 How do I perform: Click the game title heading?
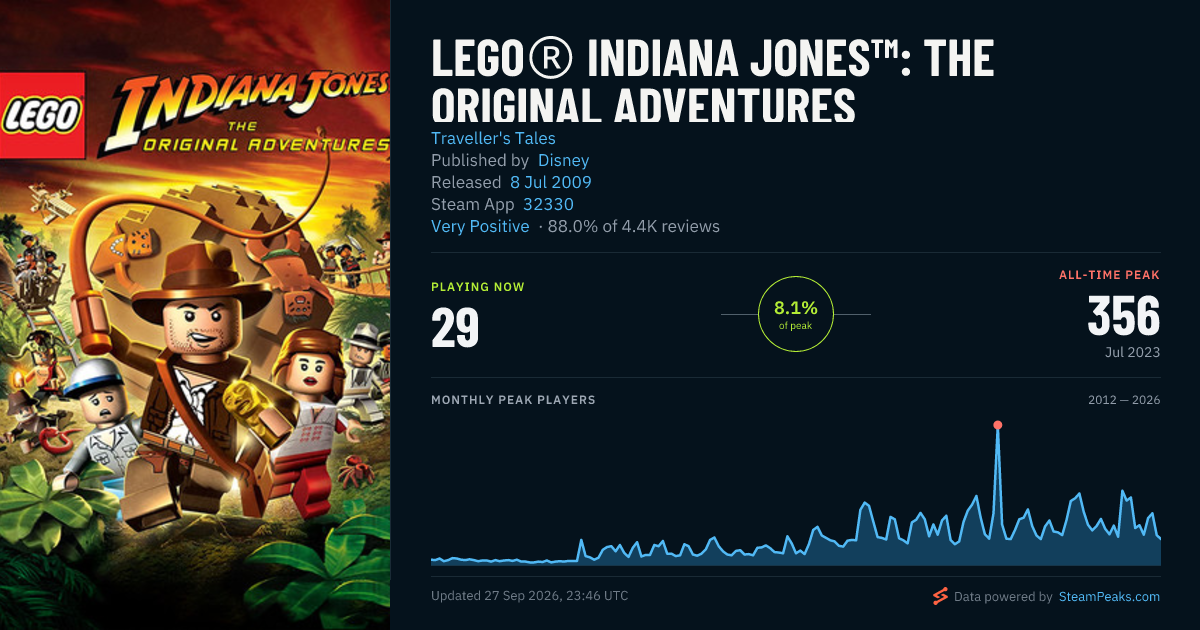click(712, 82)
